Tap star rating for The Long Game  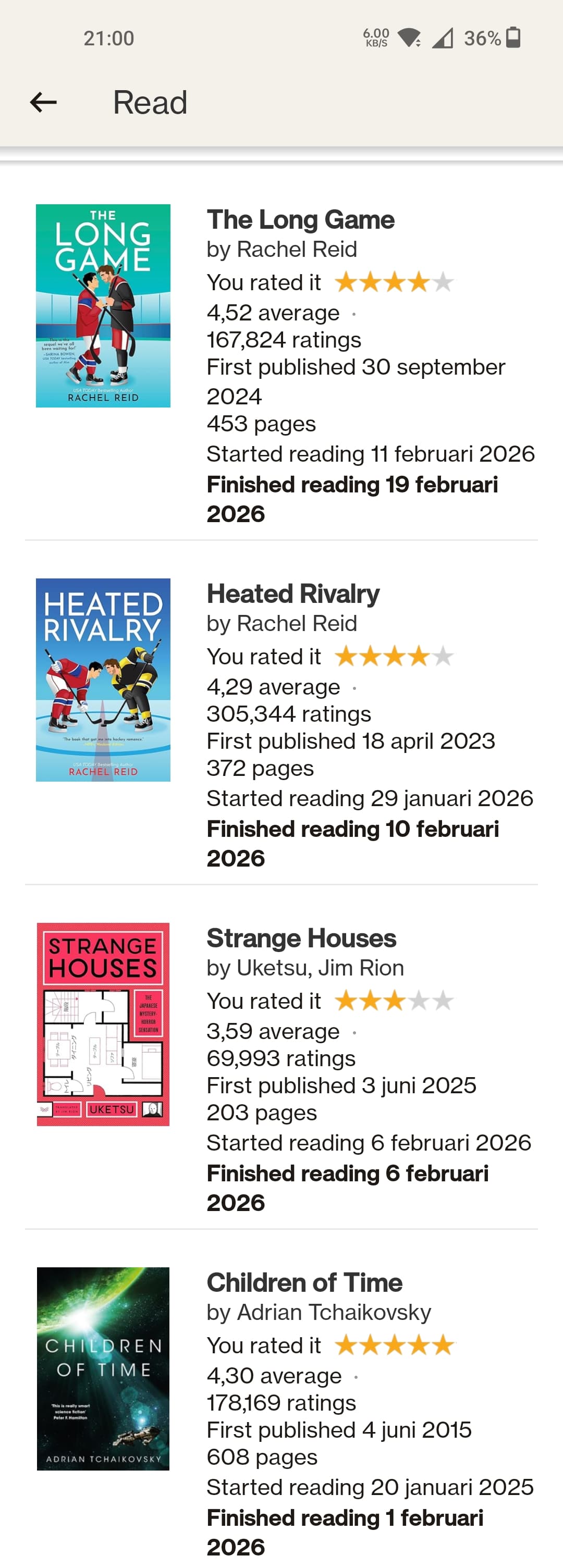[394, 282]
